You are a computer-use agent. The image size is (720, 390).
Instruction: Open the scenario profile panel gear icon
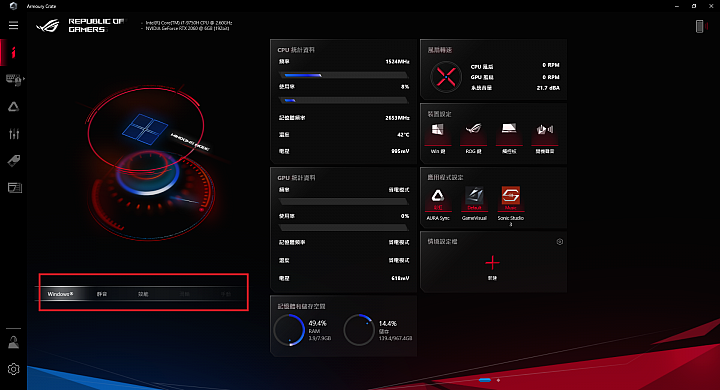coord(559,242)
